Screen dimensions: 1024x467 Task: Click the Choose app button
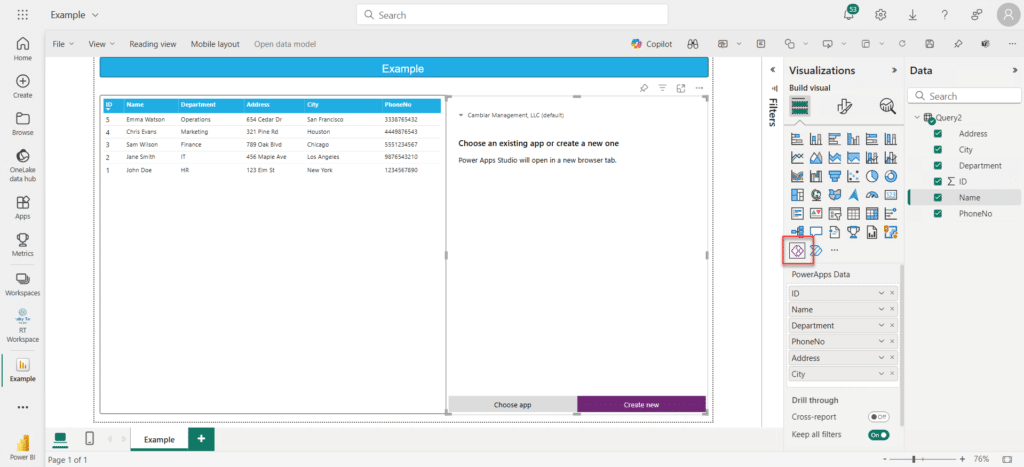[x=512, y=405]
